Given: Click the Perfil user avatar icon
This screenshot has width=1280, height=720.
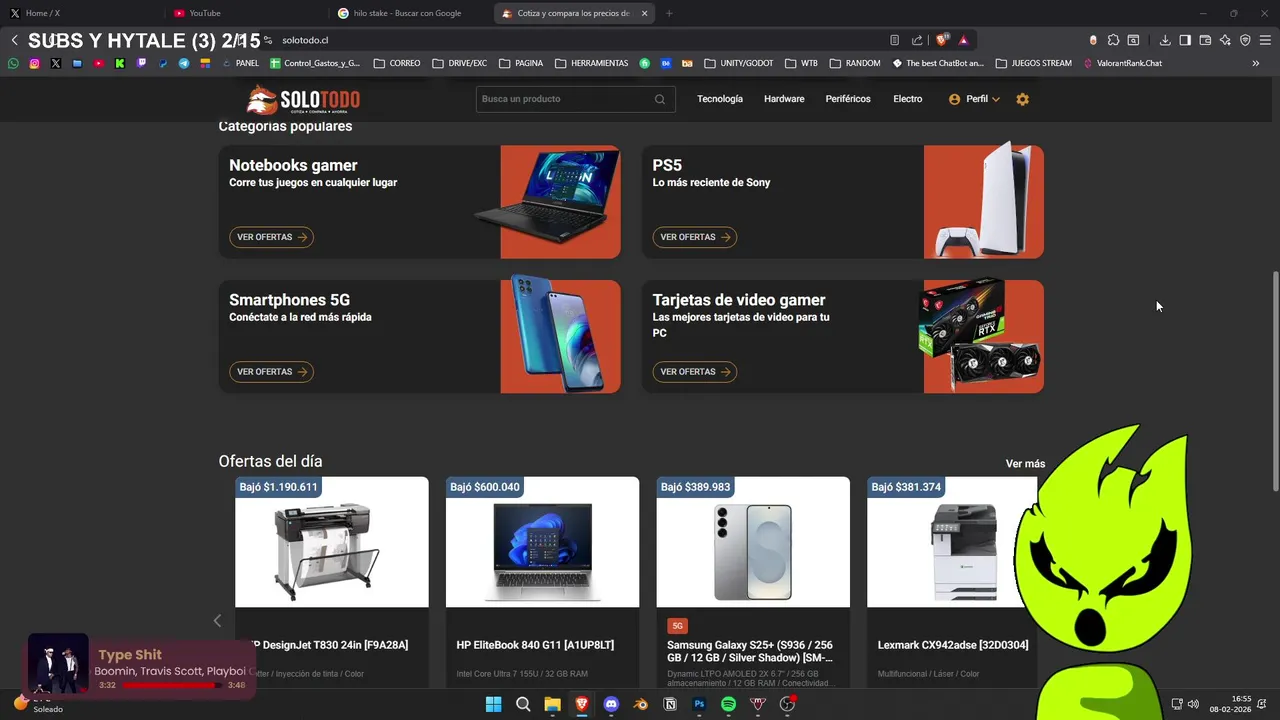Looking at the screenshot, I should [954, 99].
